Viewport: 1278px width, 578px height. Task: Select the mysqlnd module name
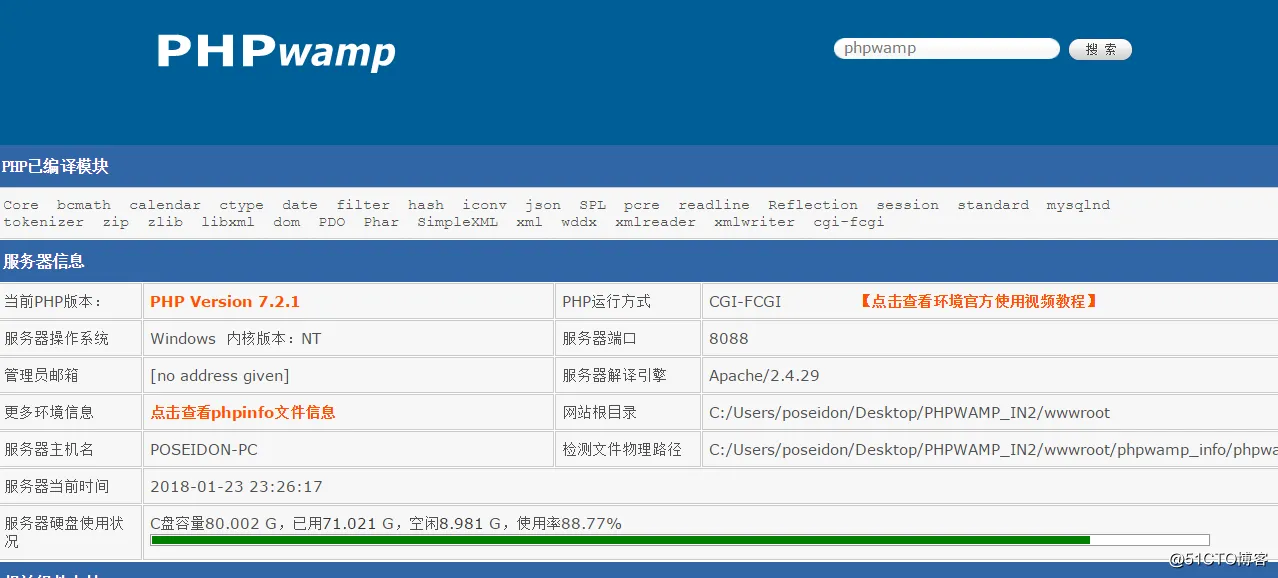1078,205
